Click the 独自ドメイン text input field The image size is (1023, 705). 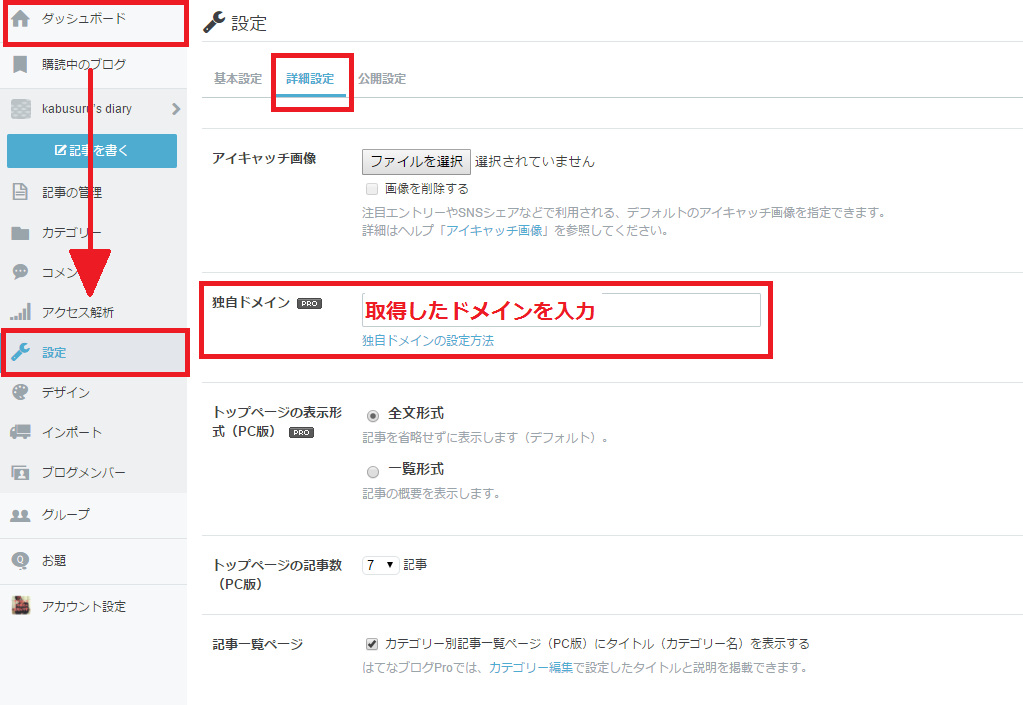[x=561, y=310]
